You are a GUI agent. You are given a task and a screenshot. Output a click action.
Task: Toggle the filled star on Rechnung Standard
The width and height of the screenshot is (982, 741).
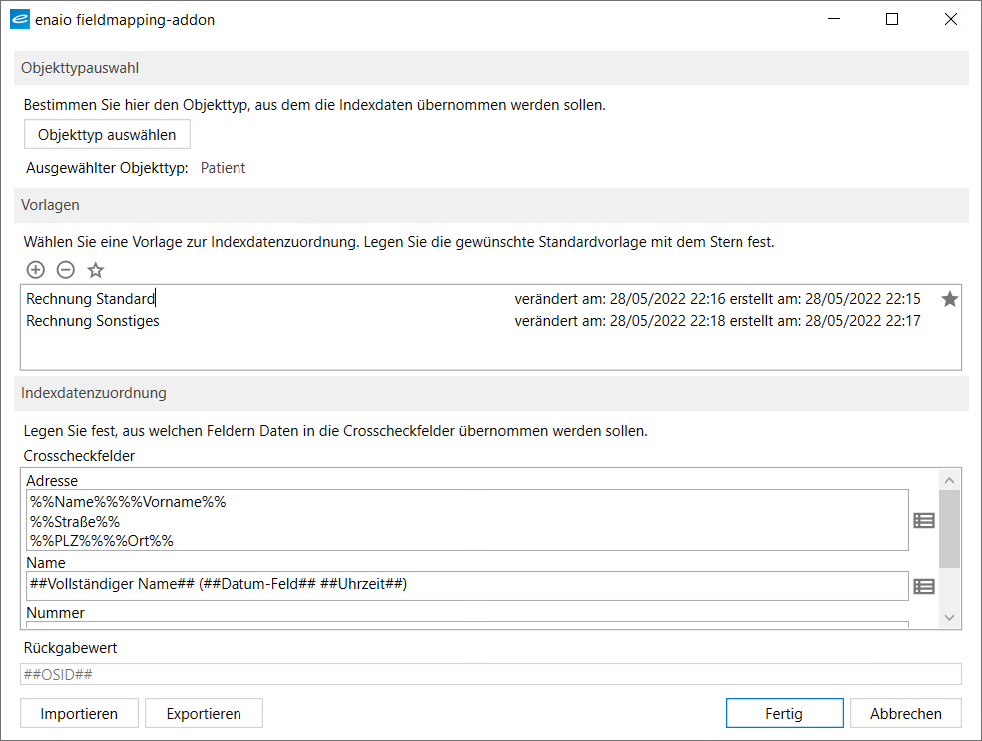[949, 299]
